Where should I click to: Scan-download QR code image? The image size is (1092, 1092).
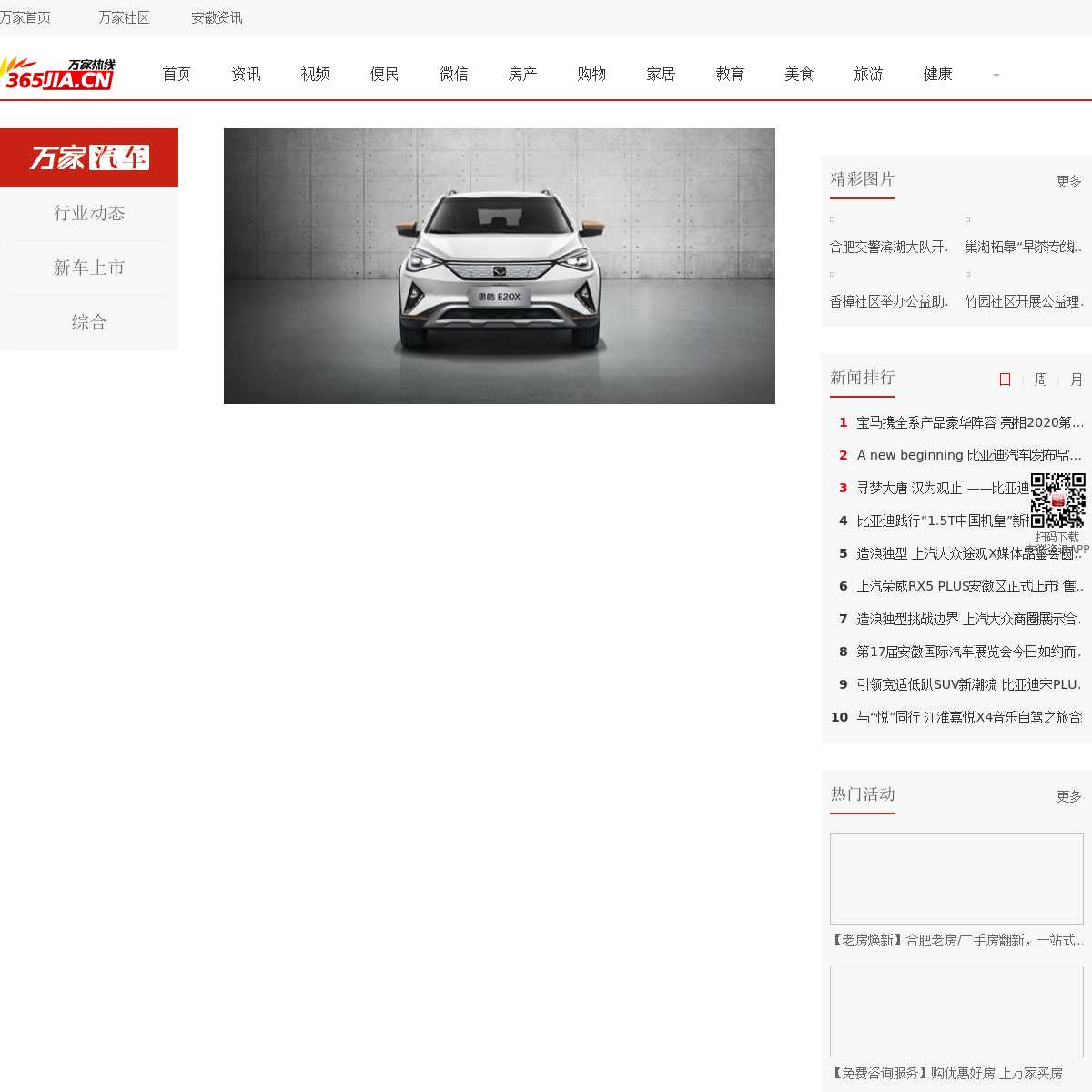coord(1057,500)
